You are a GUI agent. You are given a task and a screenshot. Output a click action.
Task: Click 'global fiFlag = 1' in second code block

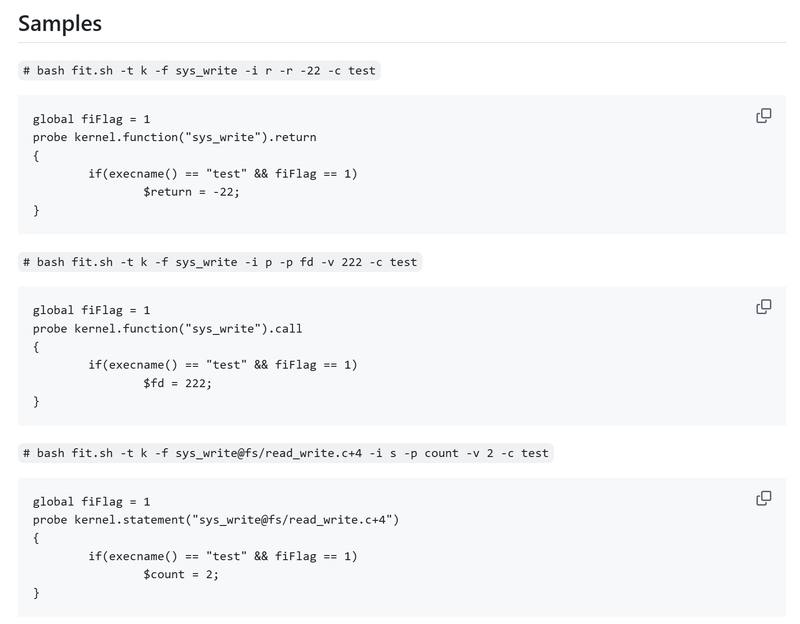pos(91,311)
